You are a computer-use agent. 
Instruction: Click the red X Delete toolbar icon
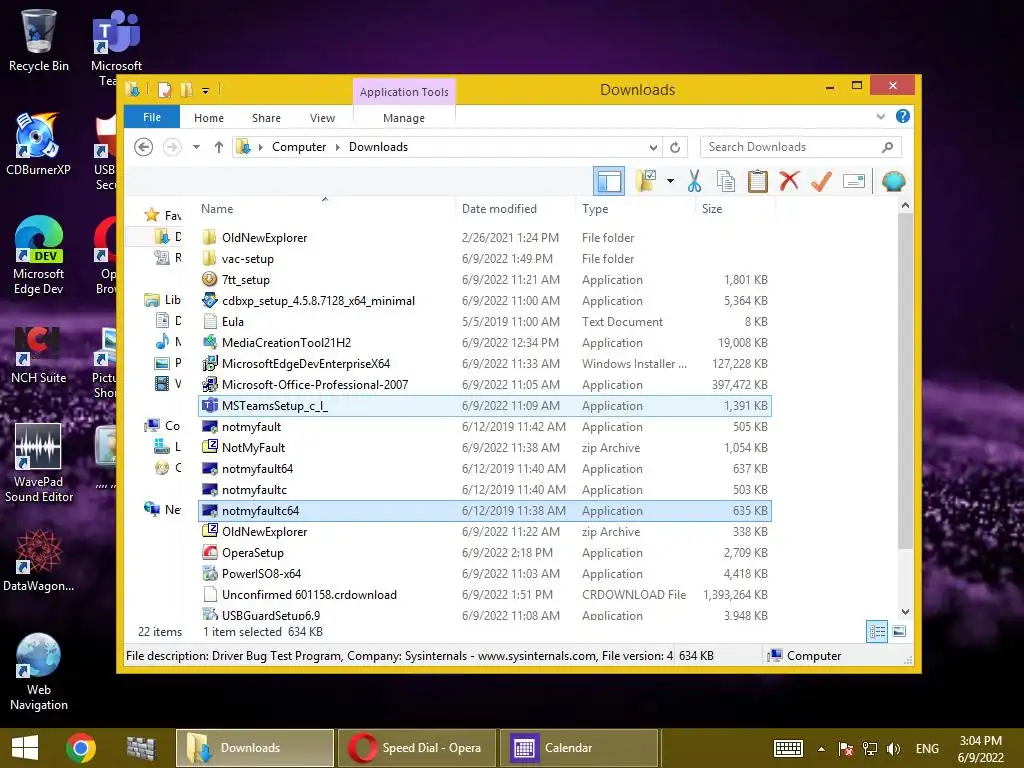coord(789,180)
